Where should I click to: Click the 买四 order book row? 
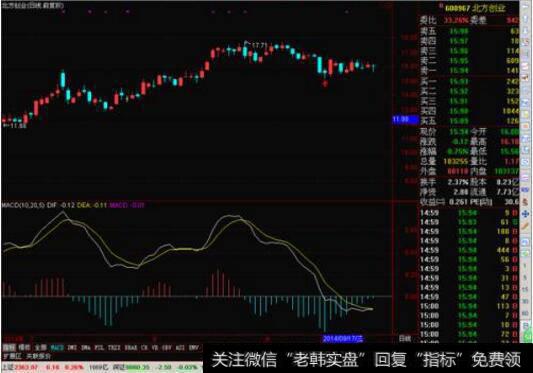pyautogui.click(x=469, y=111)
